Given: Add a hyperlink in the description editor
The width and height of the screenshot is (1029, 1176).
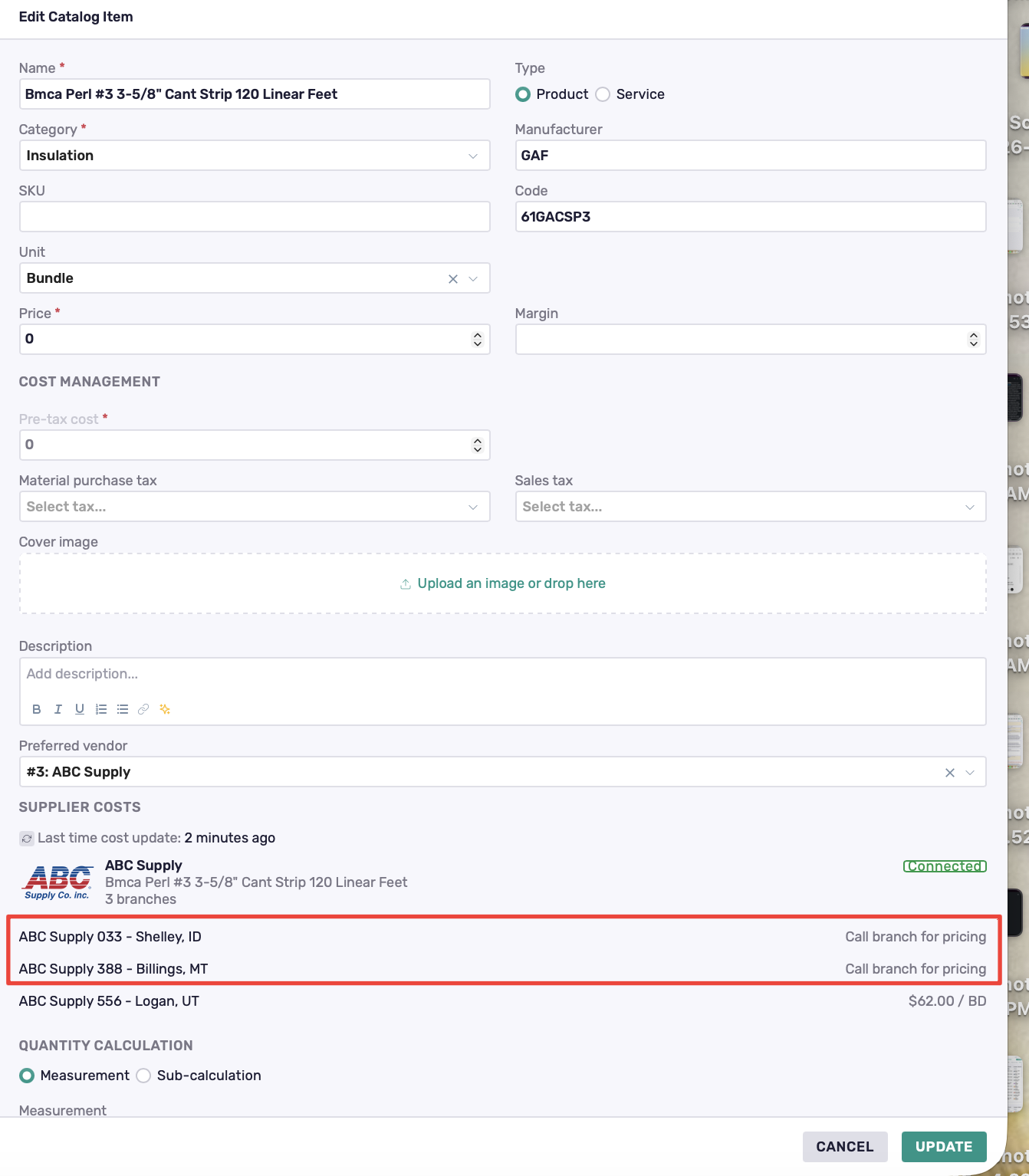Looking at the screenshot, I should [143, 709].
